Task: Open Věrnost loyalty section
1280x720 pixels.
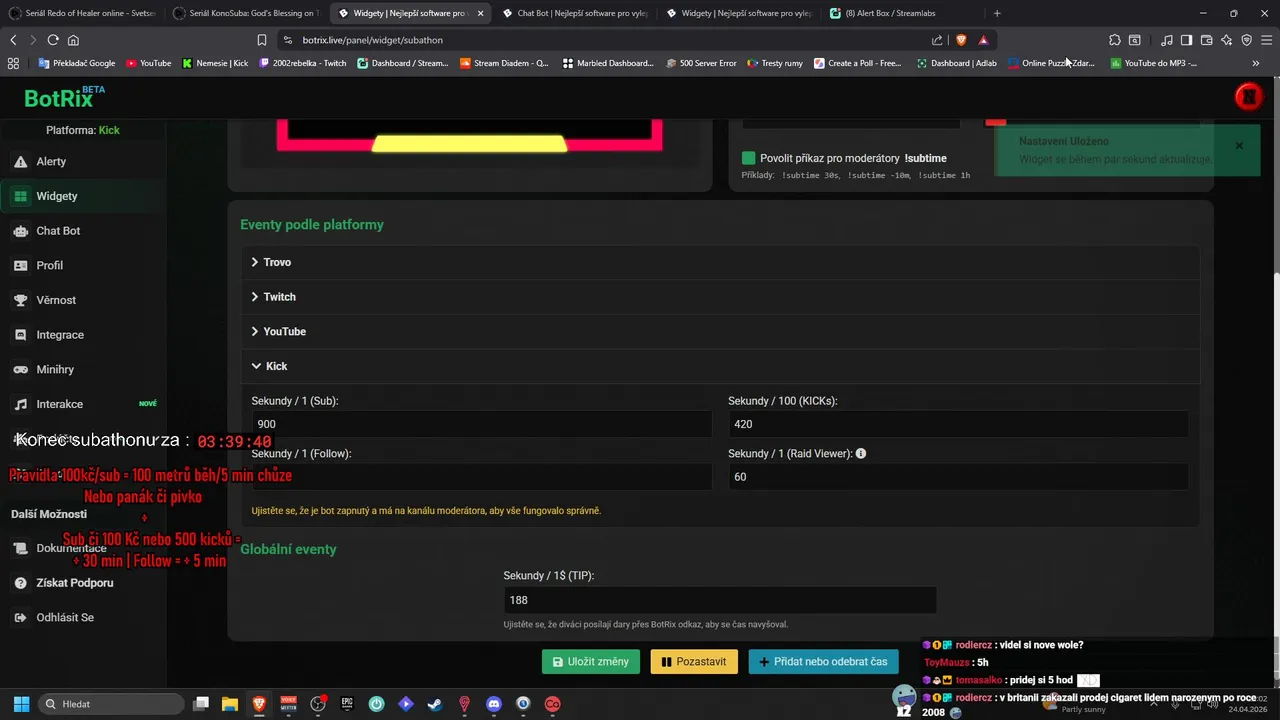Action: pyautogui.click(x=83, y=300)
